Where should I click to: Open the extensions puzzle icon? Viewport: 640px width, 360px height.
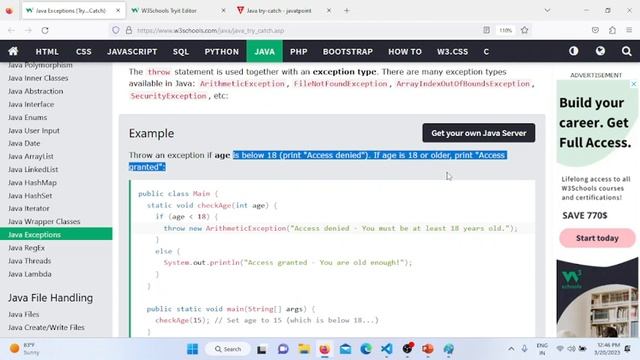[x=612, y=30]
